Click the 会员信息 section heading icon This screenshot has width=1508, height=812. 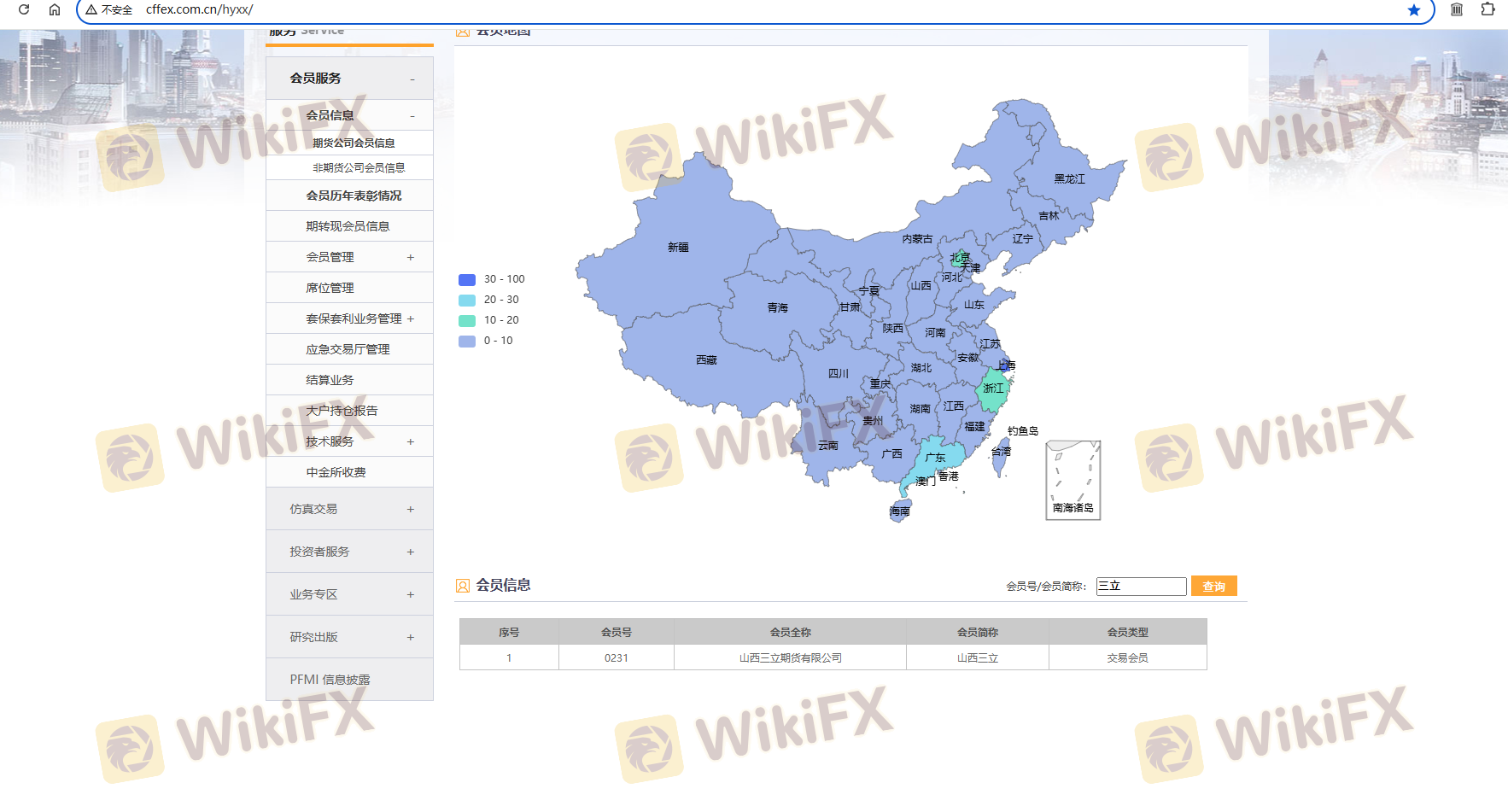(463, 586)
